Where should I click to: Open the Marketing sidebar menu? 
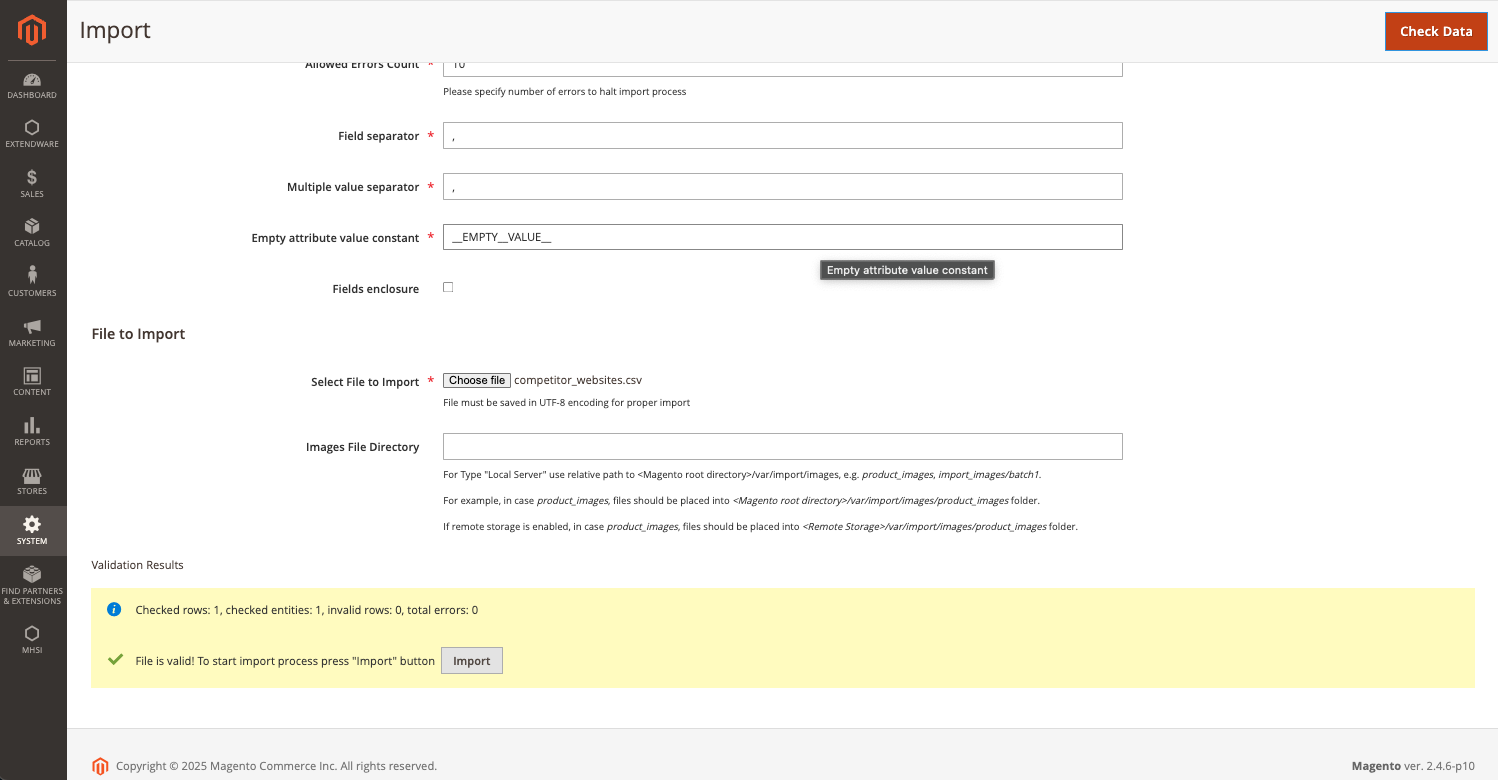[x=32, y=333]
